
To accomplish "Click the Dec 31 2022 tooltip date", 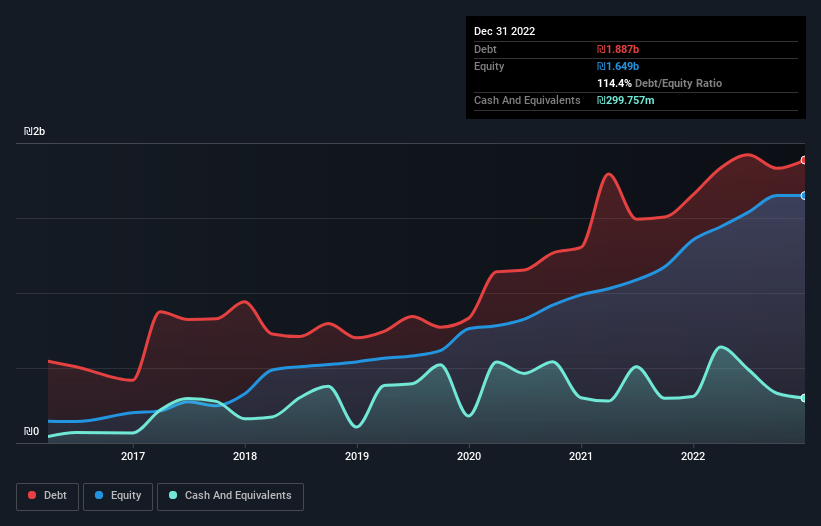I will click(505, 31).
